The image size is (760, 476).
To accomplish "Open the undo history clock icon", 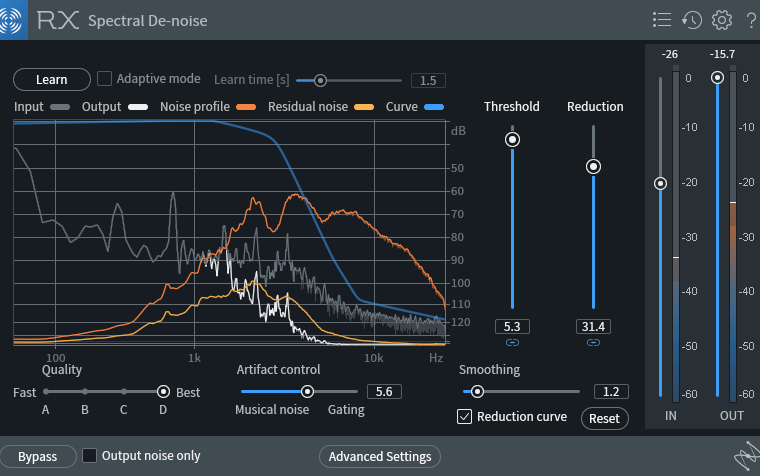I will [x=692, y=20].
